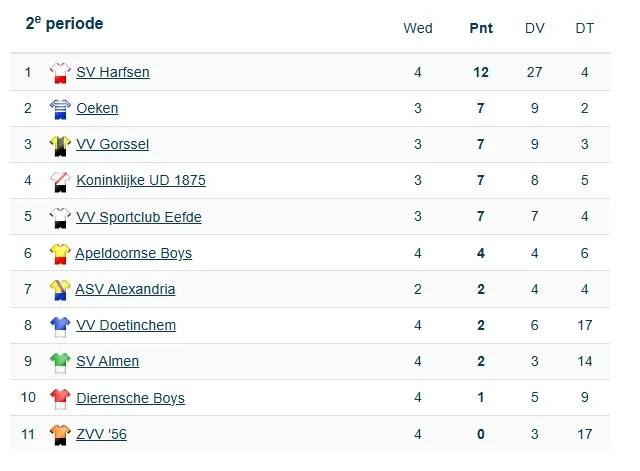The width and height of the screenshot is (640, 471).
Task: Click ZVV '56's orange shirt icon
Action: tap(60, 434)
